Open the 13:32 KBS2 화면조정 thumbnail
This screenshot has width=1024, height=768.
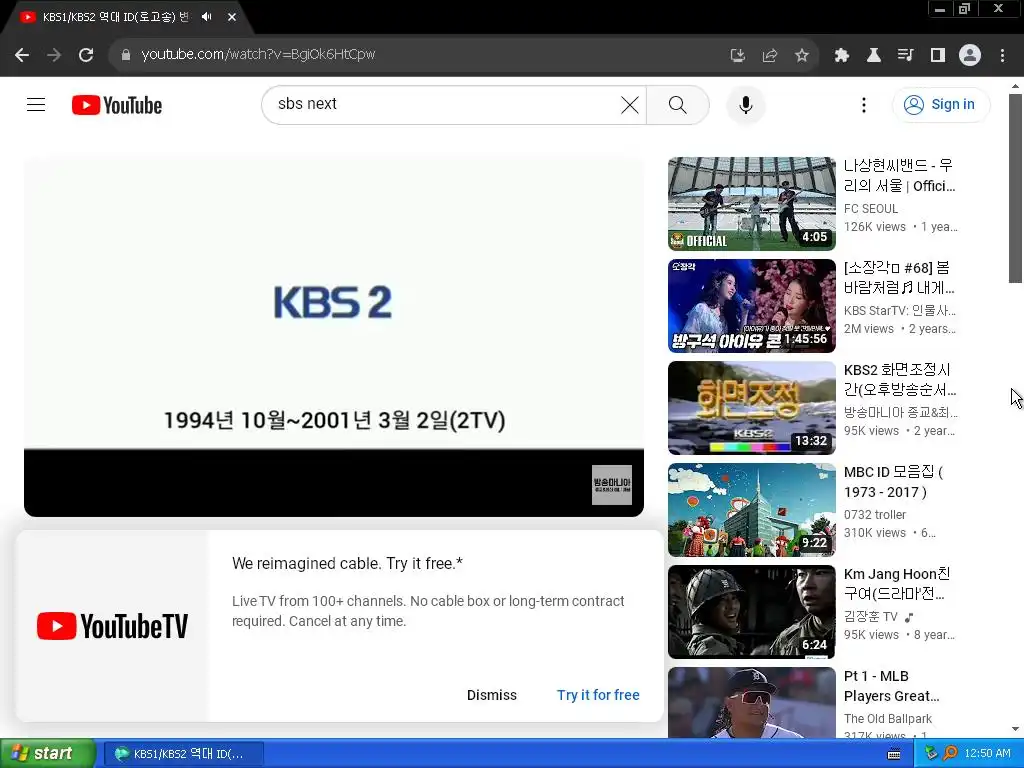[752, 408]
